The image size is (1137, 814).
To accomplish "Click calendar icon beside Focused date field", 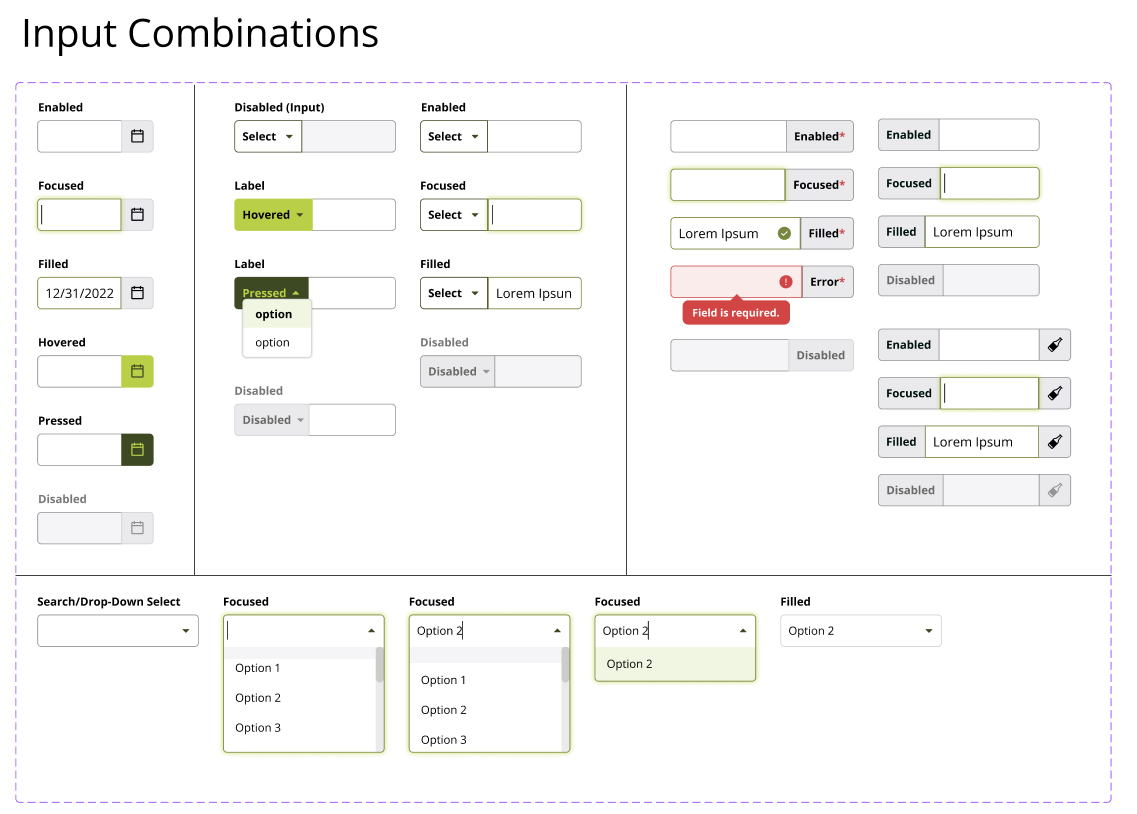I will point(137,215).
